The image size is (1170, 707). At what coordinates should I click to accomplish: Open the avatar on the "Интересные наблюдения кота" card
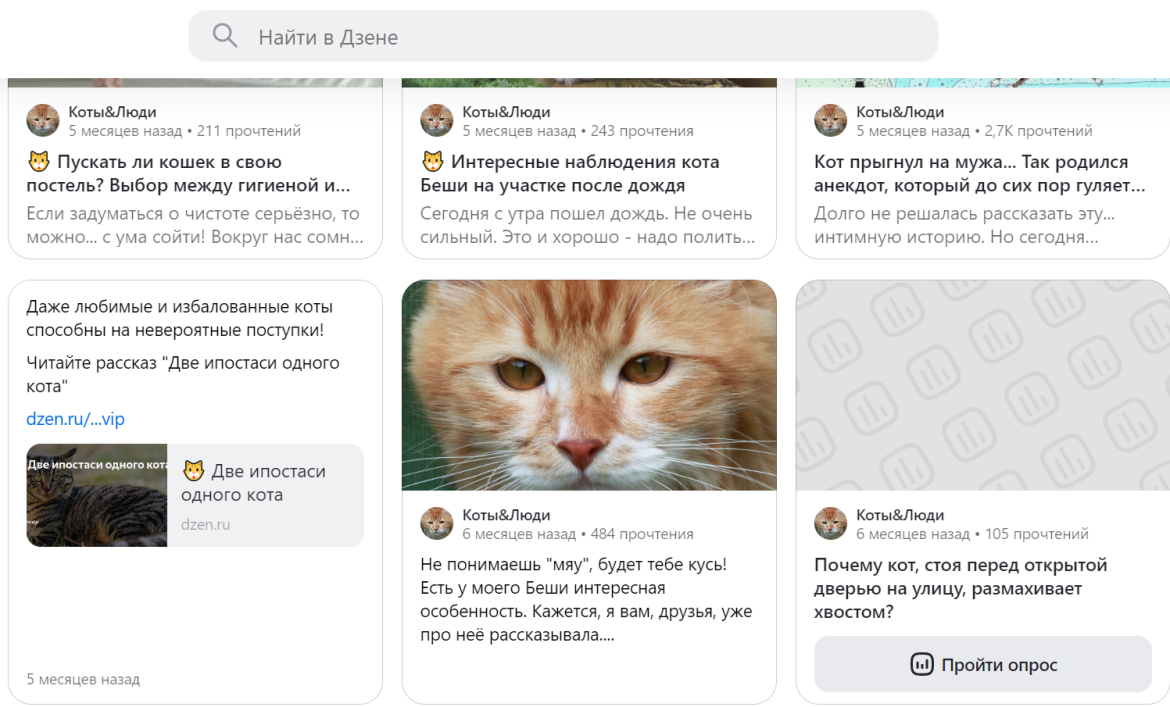[437, 121]
